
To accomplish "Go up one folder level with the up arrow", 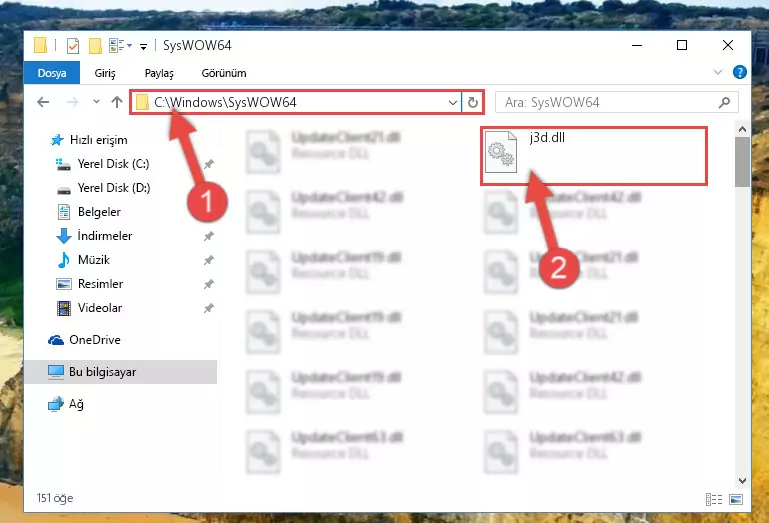I will click(117, 102).
